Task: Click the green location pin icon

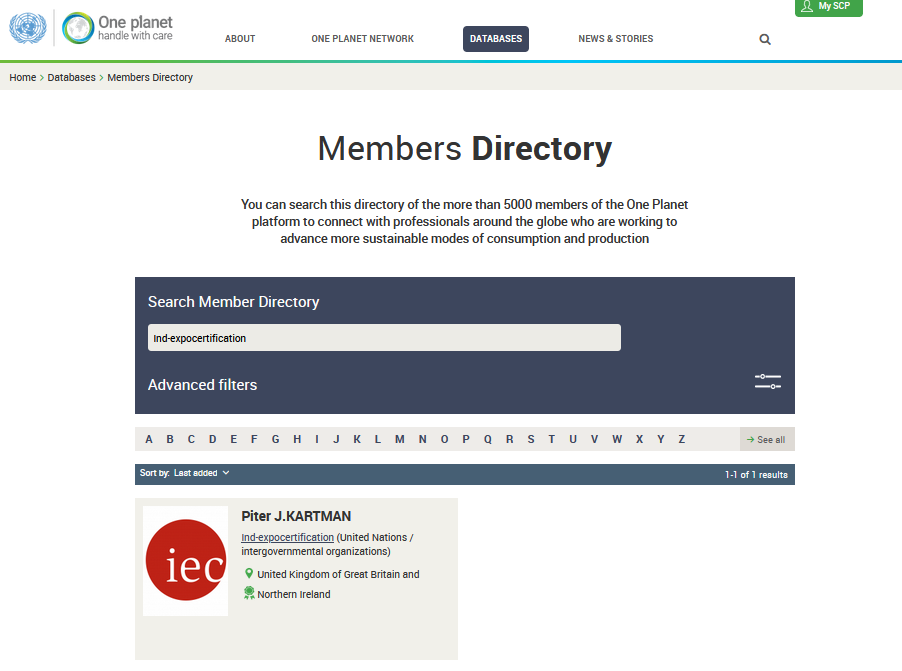Action: pyautogui.click(x=249, y=573)
